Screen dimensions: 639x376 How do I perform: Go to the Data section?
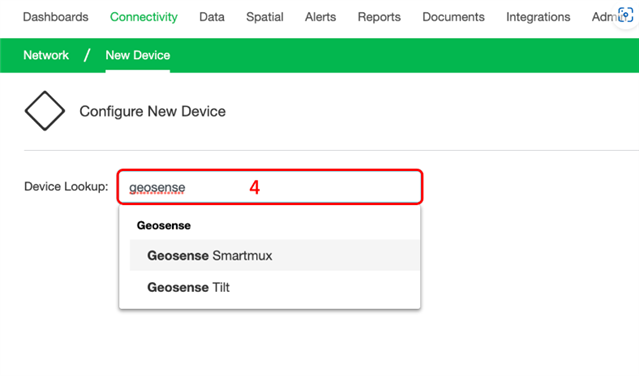click(x=212, y=17)
